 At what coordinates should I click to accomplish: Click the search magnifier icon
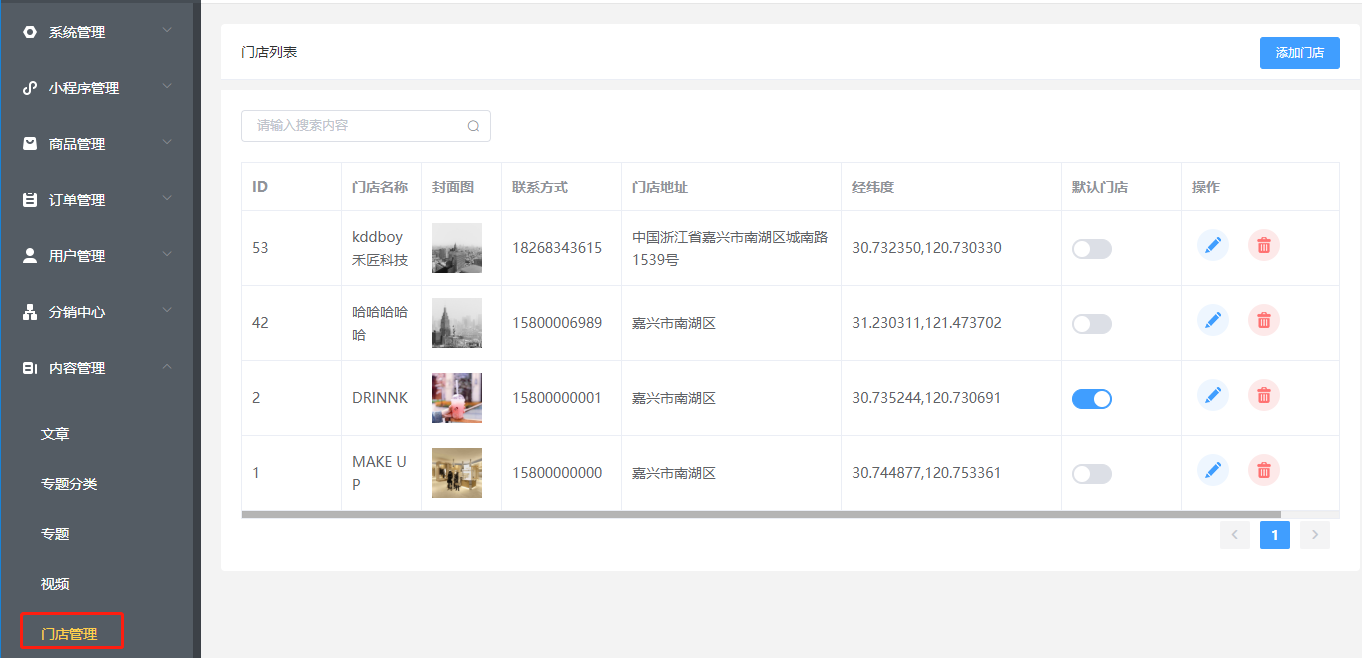tap(473, 126)
